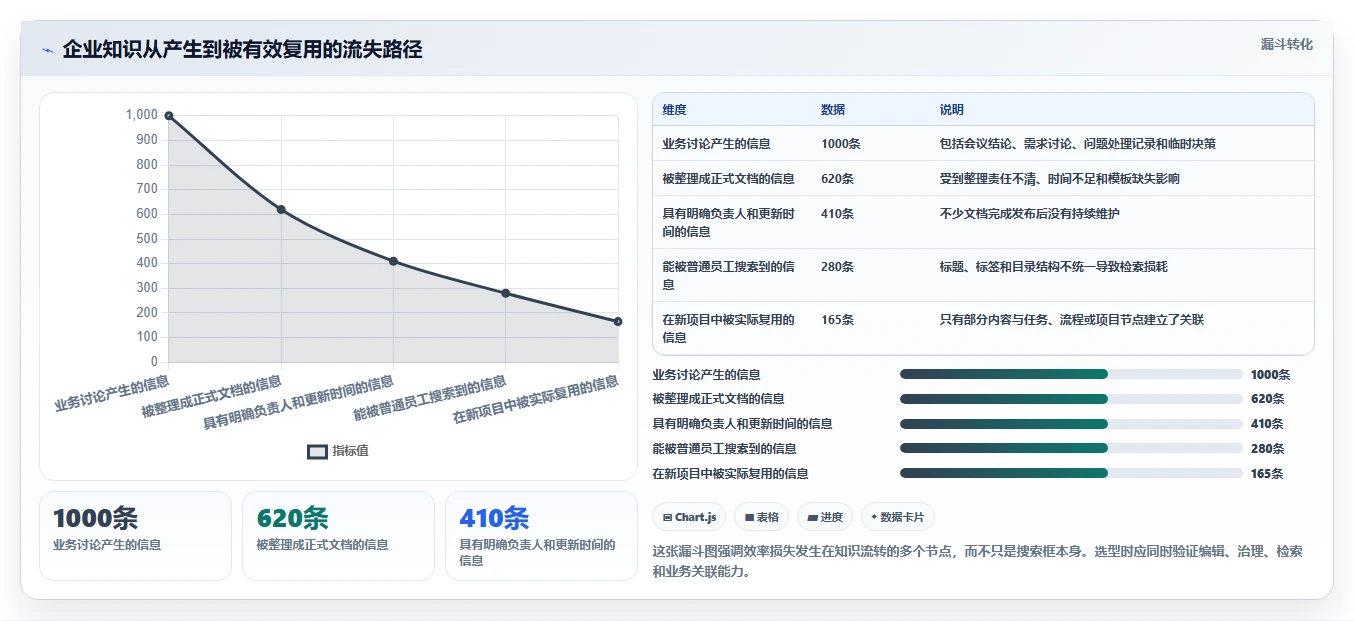This screenshot has height=621, width=1354.
Task: Click the description 包括会议结论、需求讨论
Action: coord(1077,144)
